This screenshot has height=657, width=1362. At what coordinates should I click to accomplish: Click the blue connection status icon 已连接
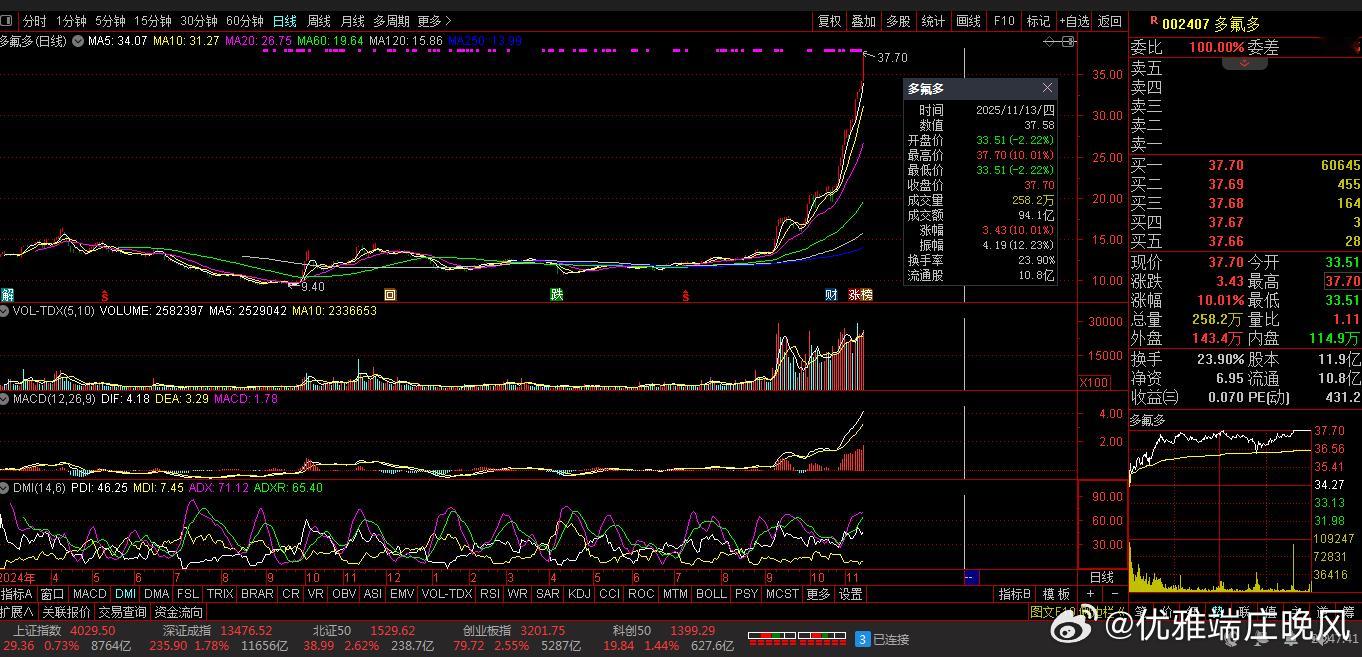(862, 638)
